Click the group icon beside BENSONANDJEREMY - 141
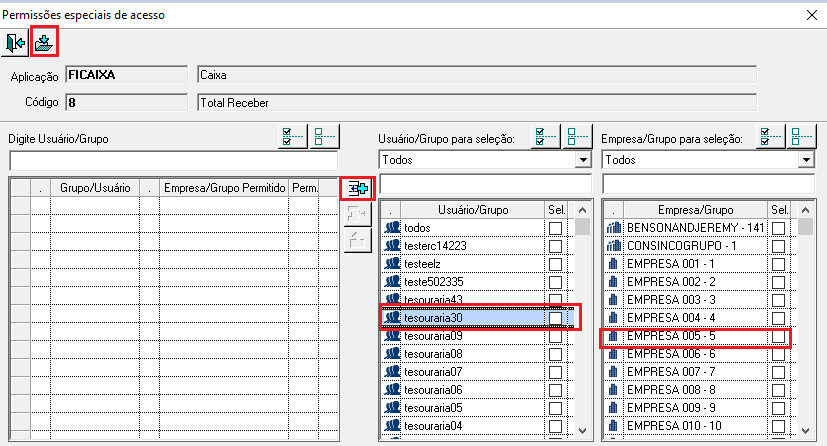This screenshot has height=446, width=827. 613,228
